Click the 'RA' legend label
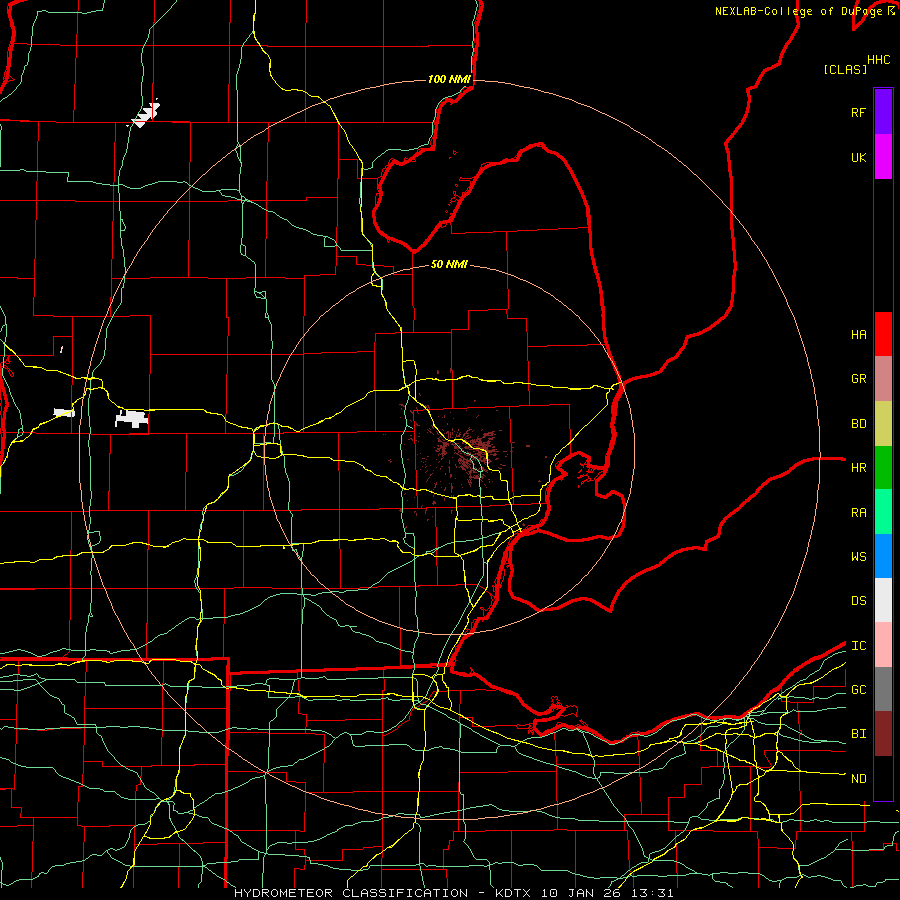900x900 pixels. pyautogui.click(x=858, y=513)
